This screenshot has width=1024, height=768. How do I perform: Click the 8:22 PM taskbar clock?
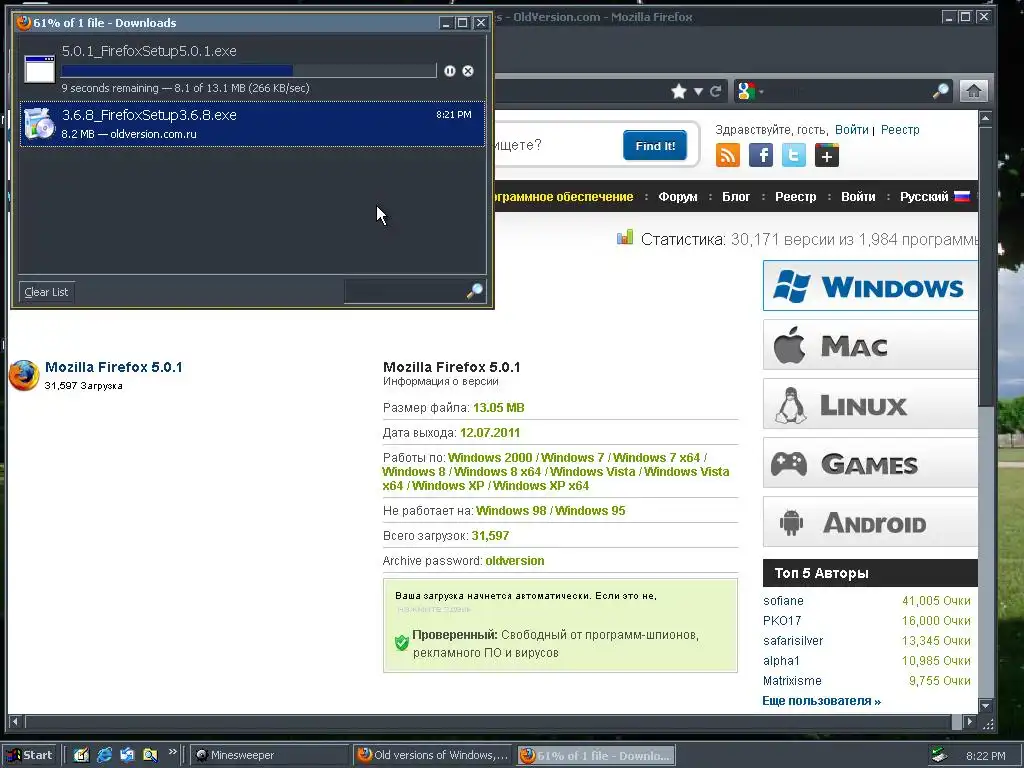pyautogui.click(x=985, y=756)
